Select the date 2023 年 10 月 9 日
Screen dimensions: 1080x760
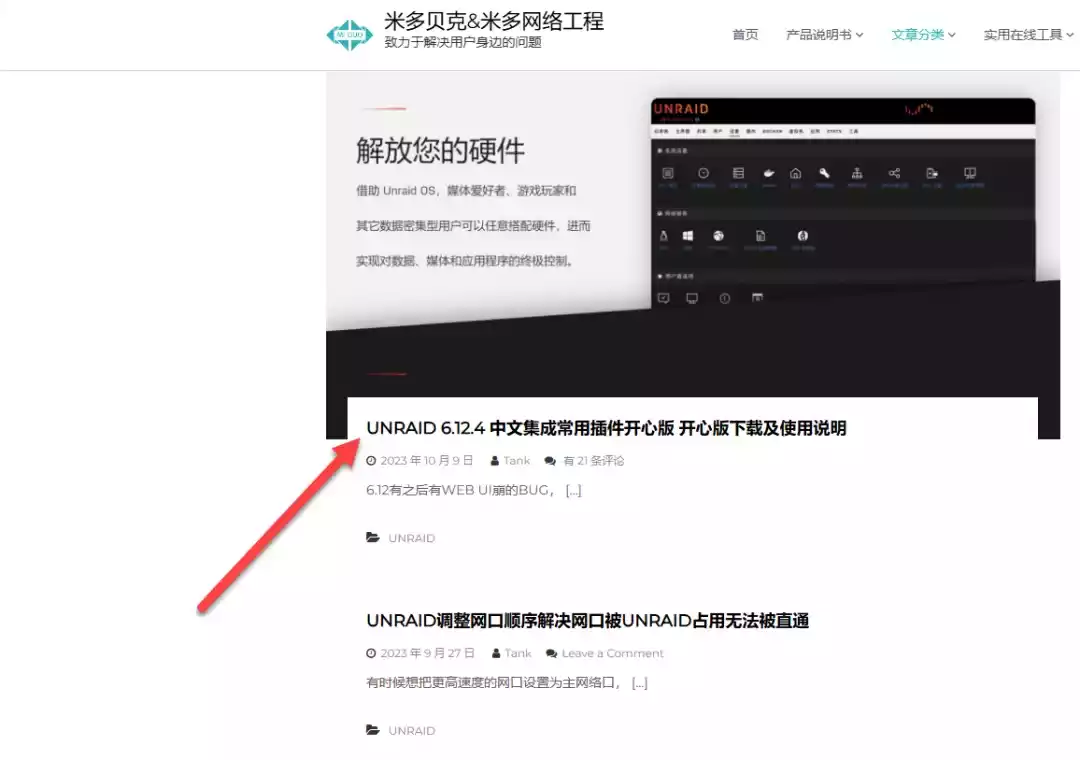[426, 460]
